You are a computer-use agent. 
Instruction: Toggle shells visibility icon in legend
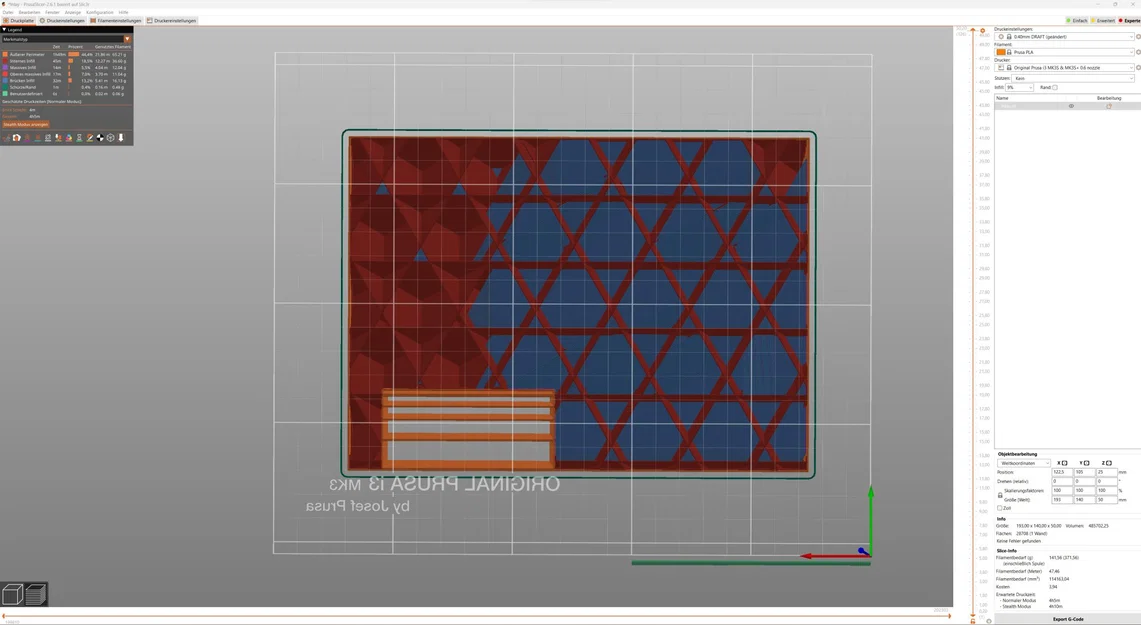tap(111, 138)
